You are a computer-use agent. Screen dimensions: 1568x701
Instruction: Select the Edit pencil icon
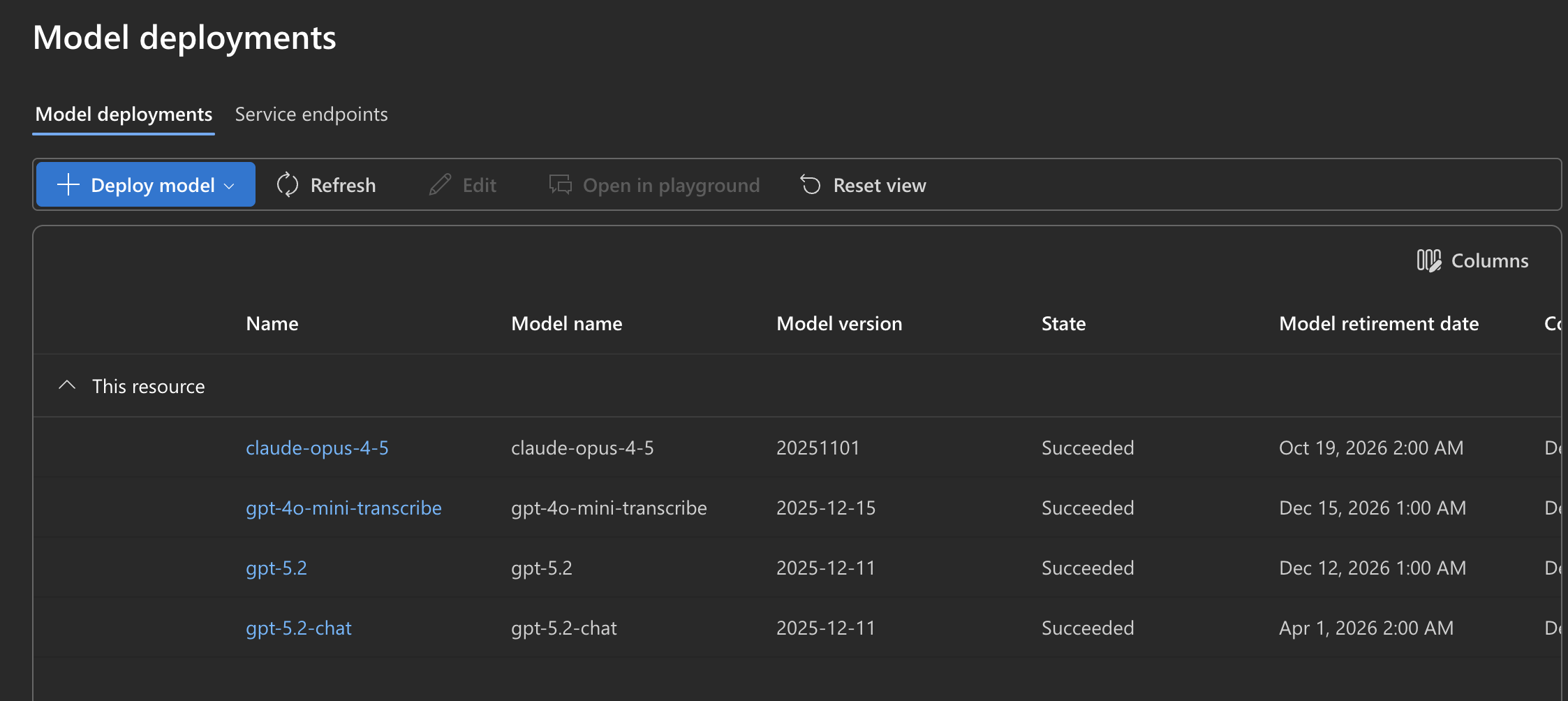(440, 184)
